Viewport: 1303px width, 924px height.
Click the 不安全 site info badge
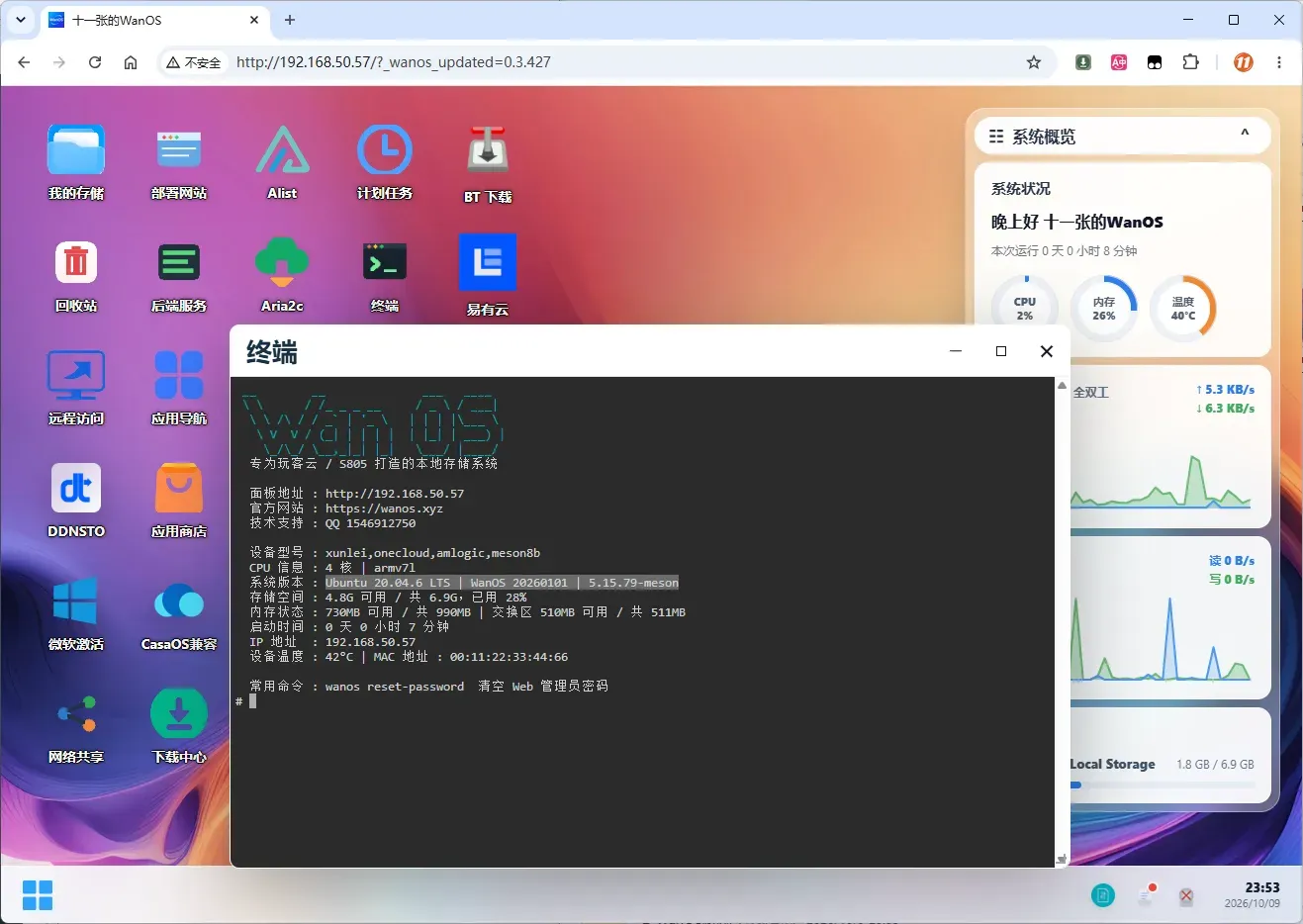194,62
